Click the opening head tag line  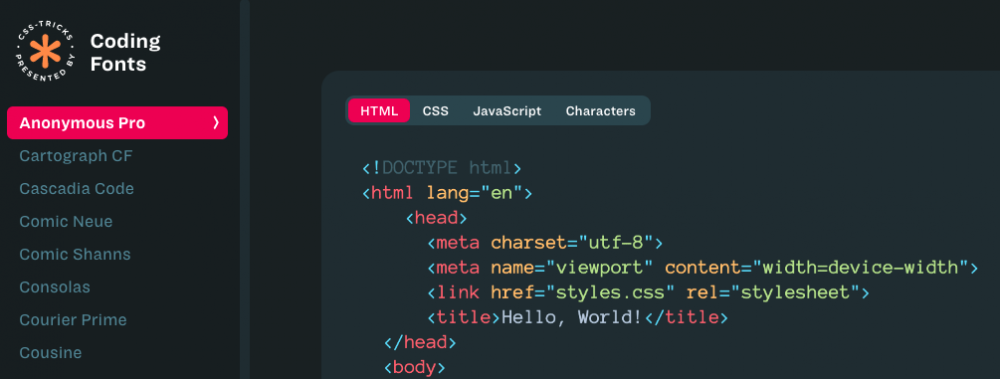(437, 218)
